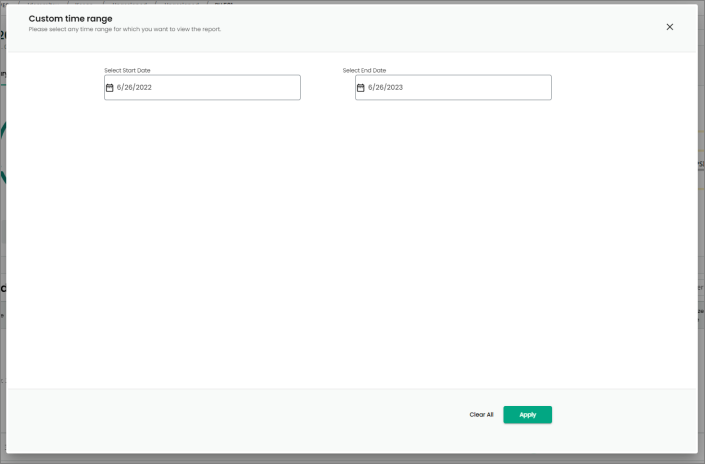
Task: Select the month in end date 6/26/2023
Action: [x=370, y=88]
